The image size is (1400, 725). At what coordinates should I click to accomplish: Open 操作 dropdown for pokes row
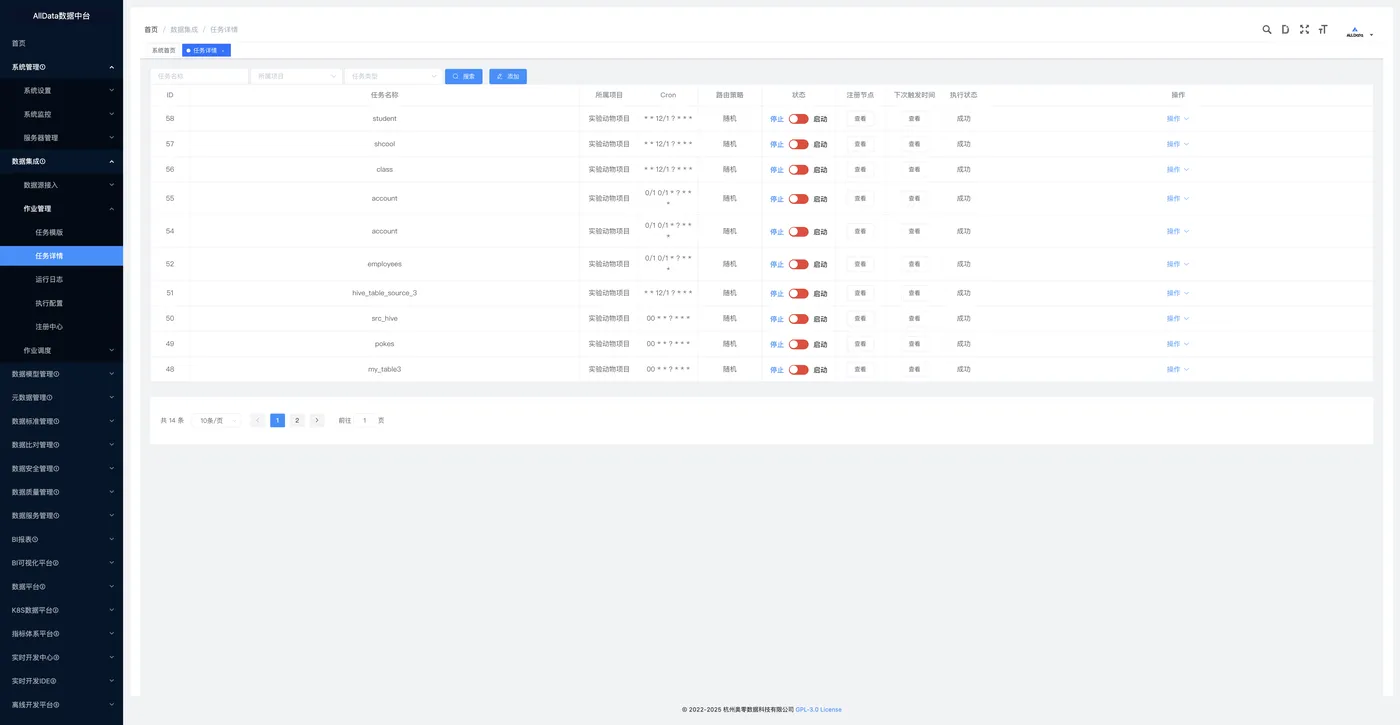click(x=1177, y=344)
